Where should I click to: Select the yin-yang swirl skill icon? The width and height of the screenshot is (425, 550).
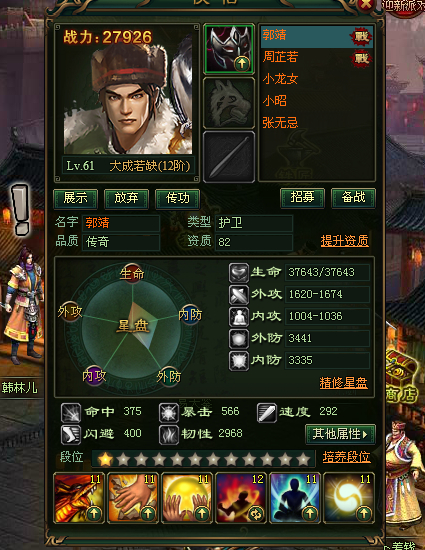coord(349,498)
